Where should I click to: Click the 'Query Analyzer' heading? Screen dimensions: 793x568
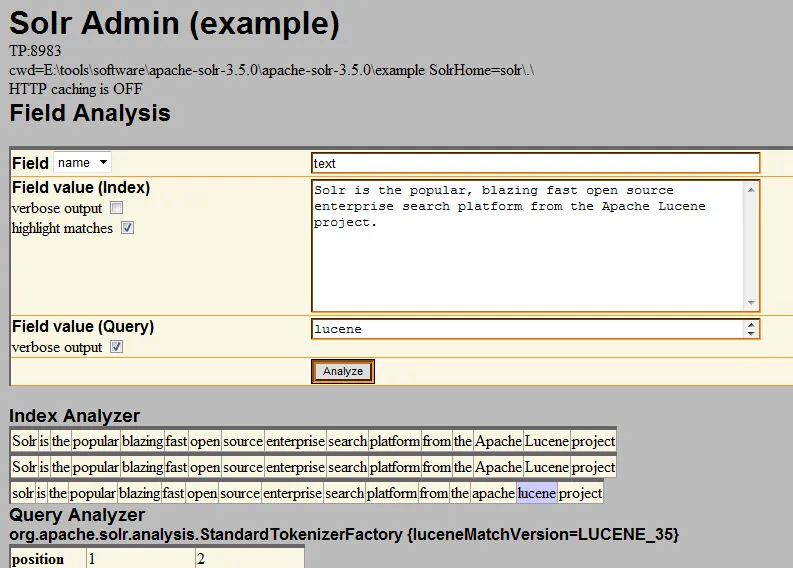tap(77, 515)
